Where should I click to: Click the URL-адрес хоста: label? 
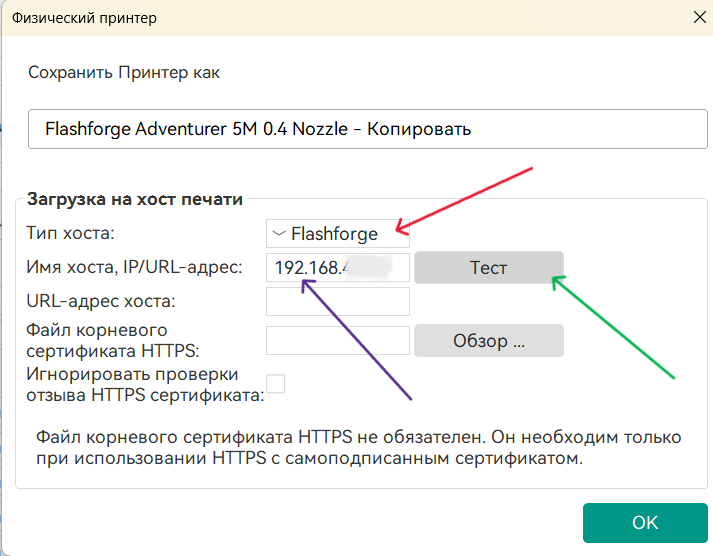tap(101, 300)
